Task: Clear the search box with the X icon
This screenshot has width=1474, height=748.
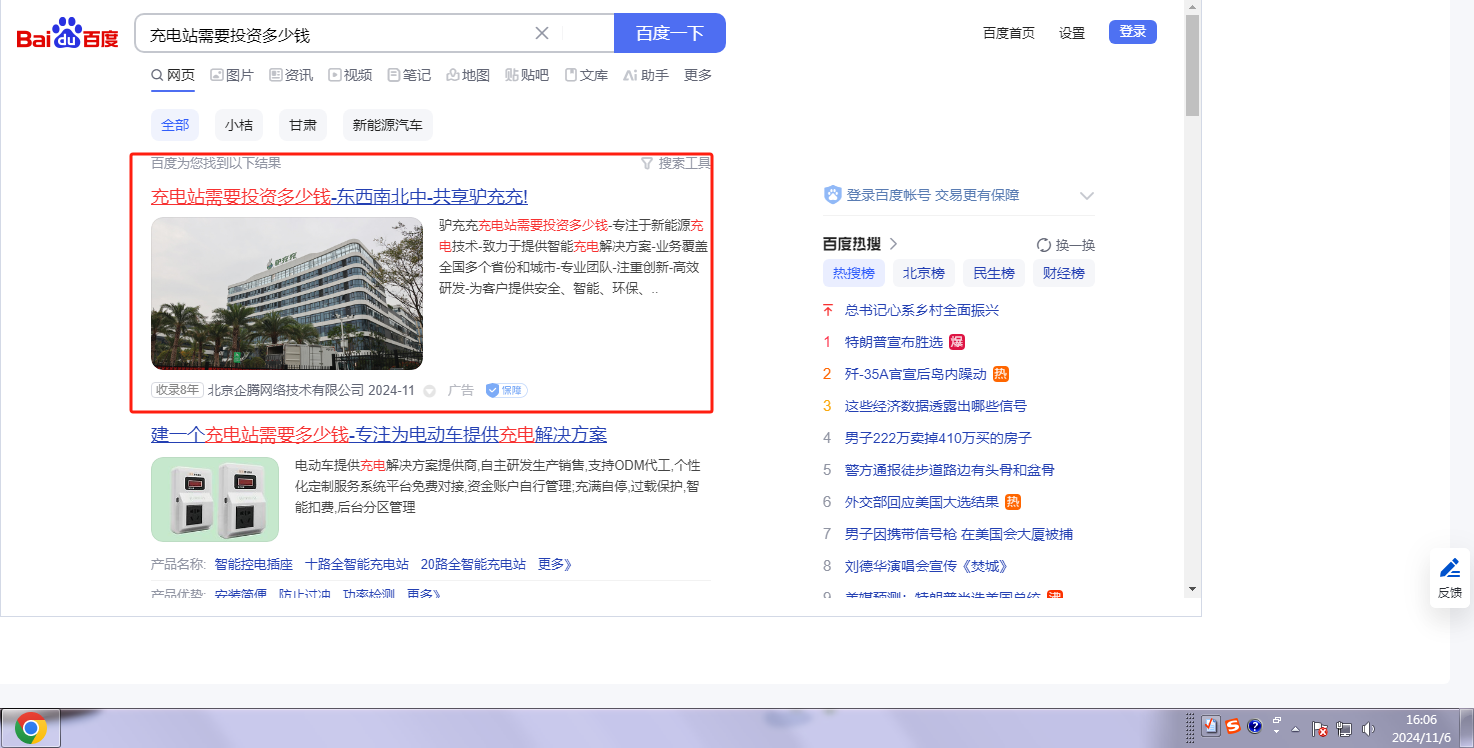Action: (x=542, y=33)
